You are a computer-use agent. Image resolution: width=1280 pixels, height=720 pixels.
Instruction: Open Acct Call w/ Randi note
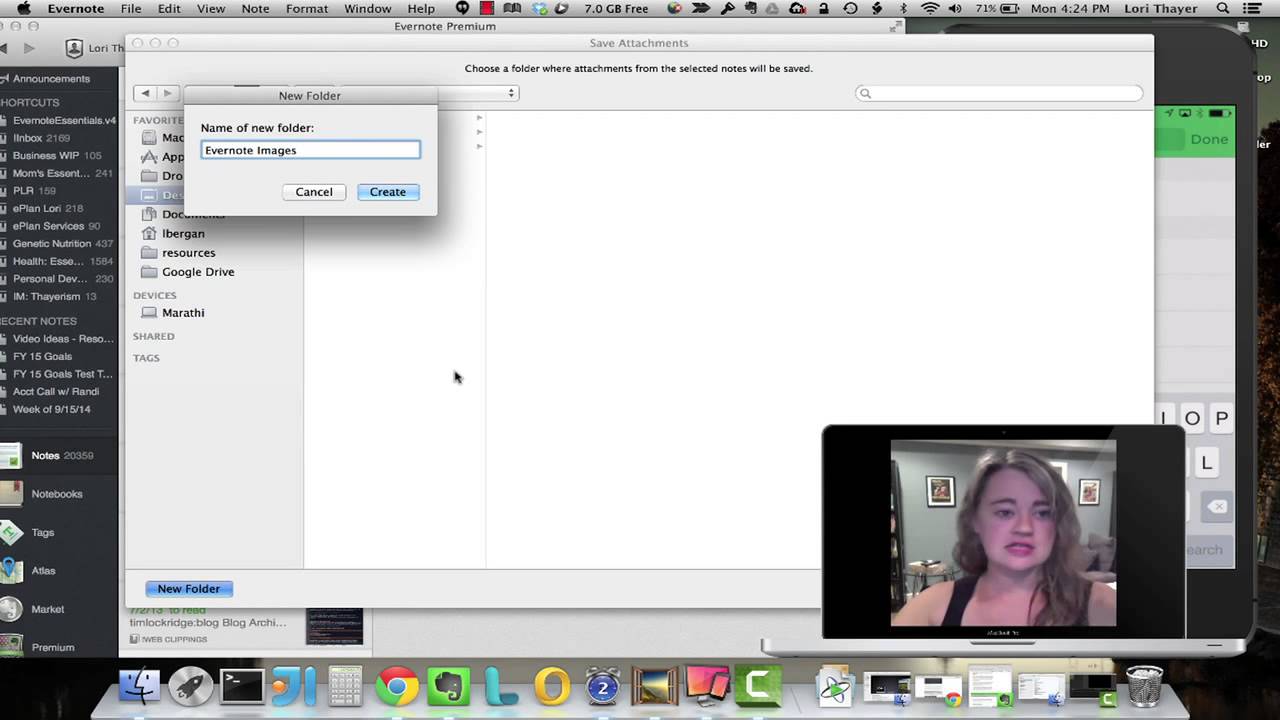click(x=56, y=392)
